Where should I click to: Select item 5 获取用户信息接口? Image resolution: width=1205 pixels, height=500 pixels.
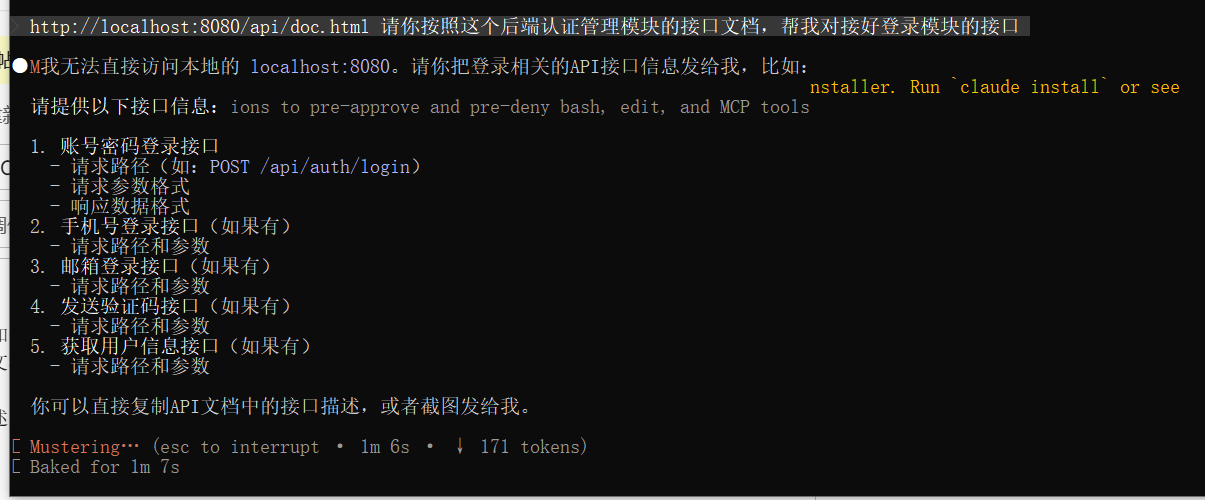tap(171, 347)
